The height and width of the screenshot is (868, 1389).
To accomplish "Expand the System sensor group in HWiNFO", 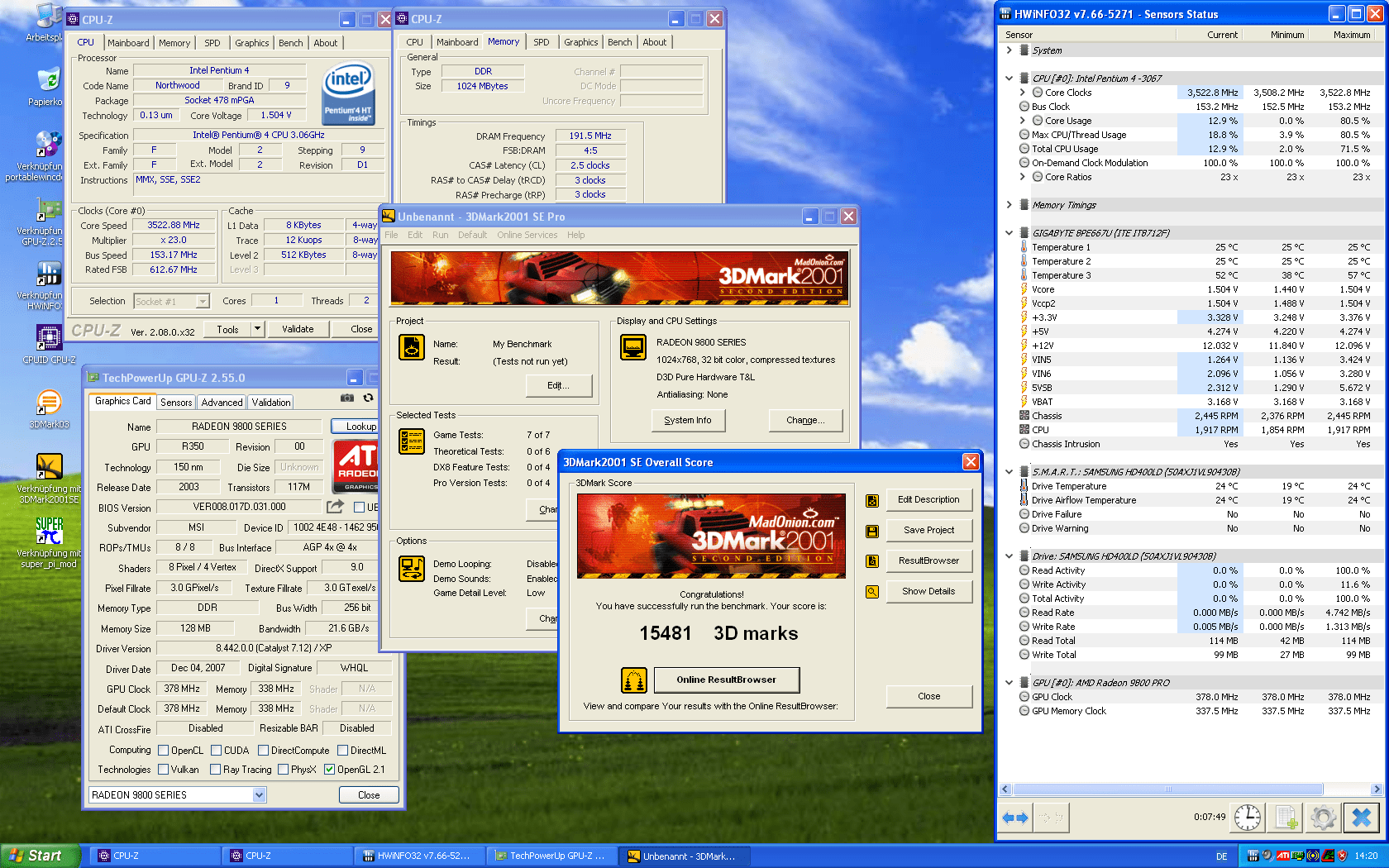I will tap(1009, 50).
